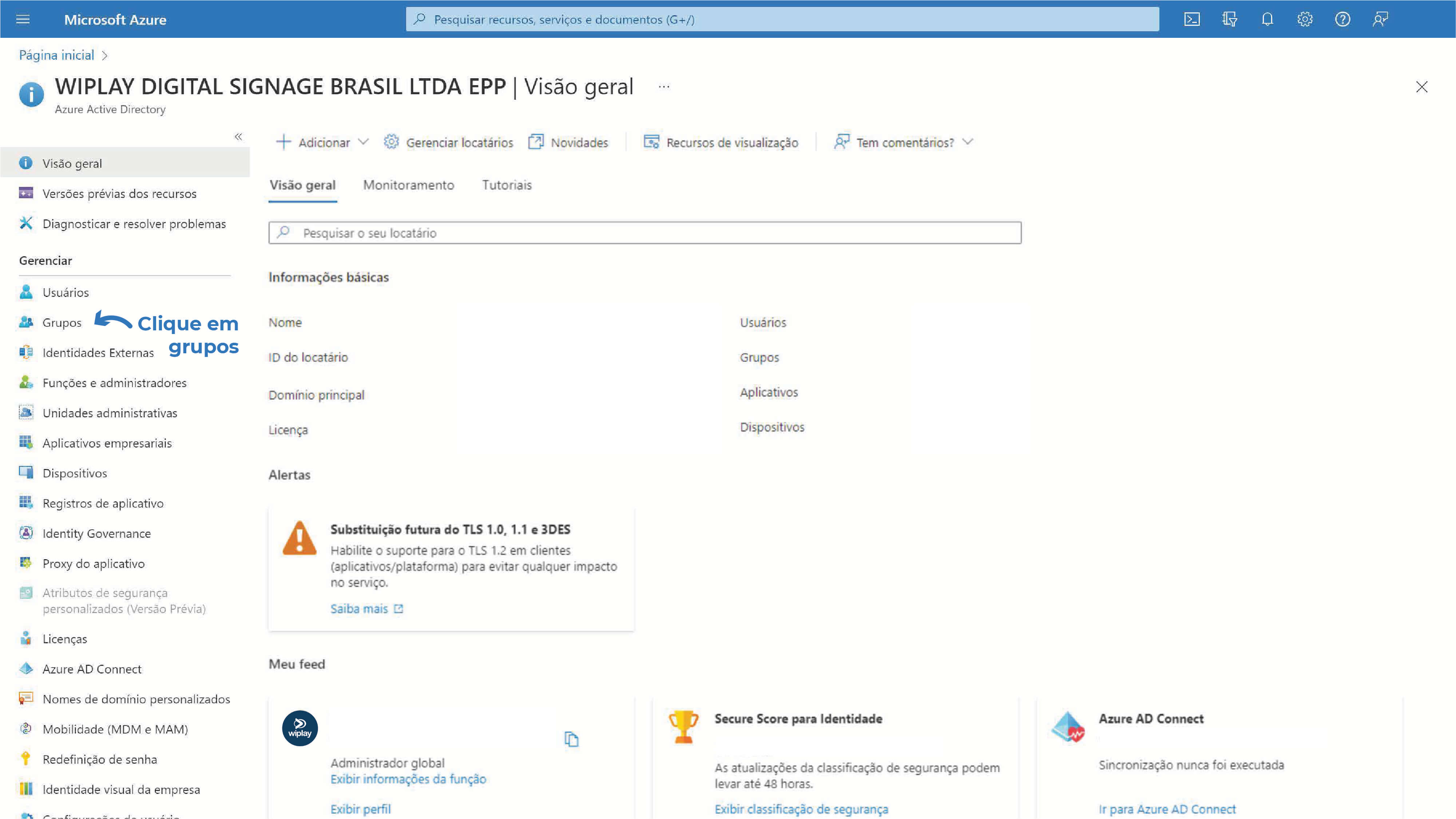Screen dimensions: 1456x819
Task: Open Cloud Shell icon in top bar
Action: coord(1191,20)
